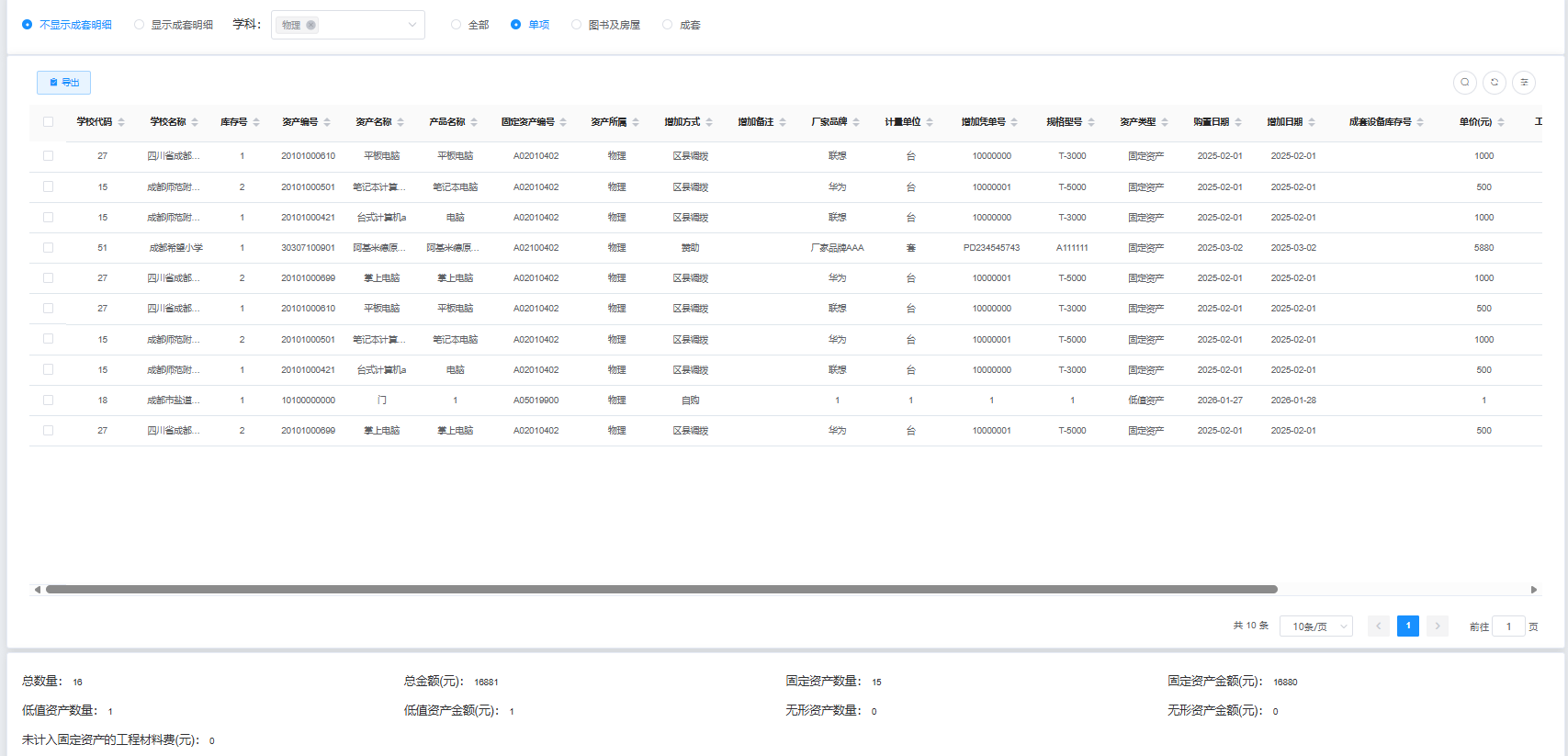Open the column settings filter icon
Image resolution: width=1568 pixels, height=756 pixels.
1524,83
